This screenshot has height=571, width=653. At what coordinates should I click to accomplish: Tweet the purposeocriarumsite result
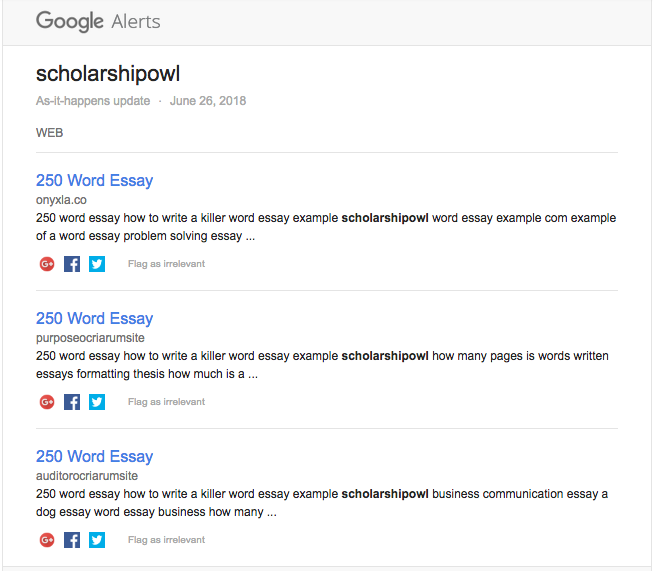97,402
